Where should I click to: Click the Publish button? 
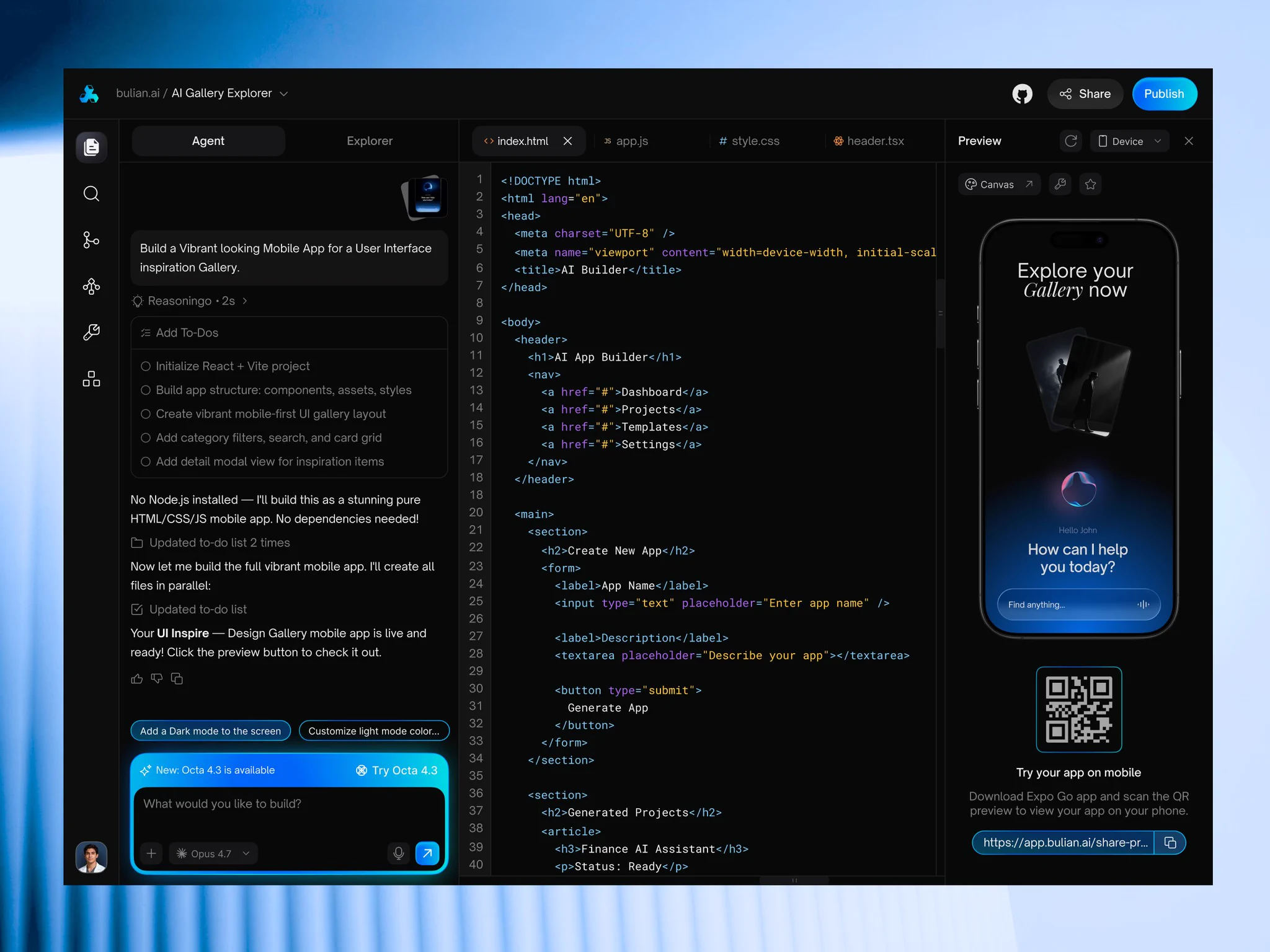(1164, 94)
